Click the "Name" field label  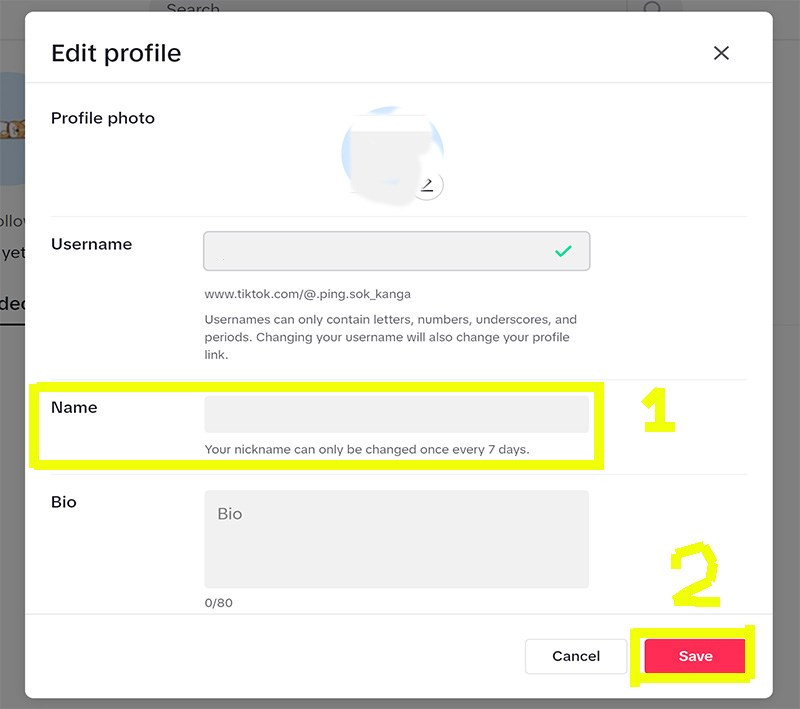(74, 408)
